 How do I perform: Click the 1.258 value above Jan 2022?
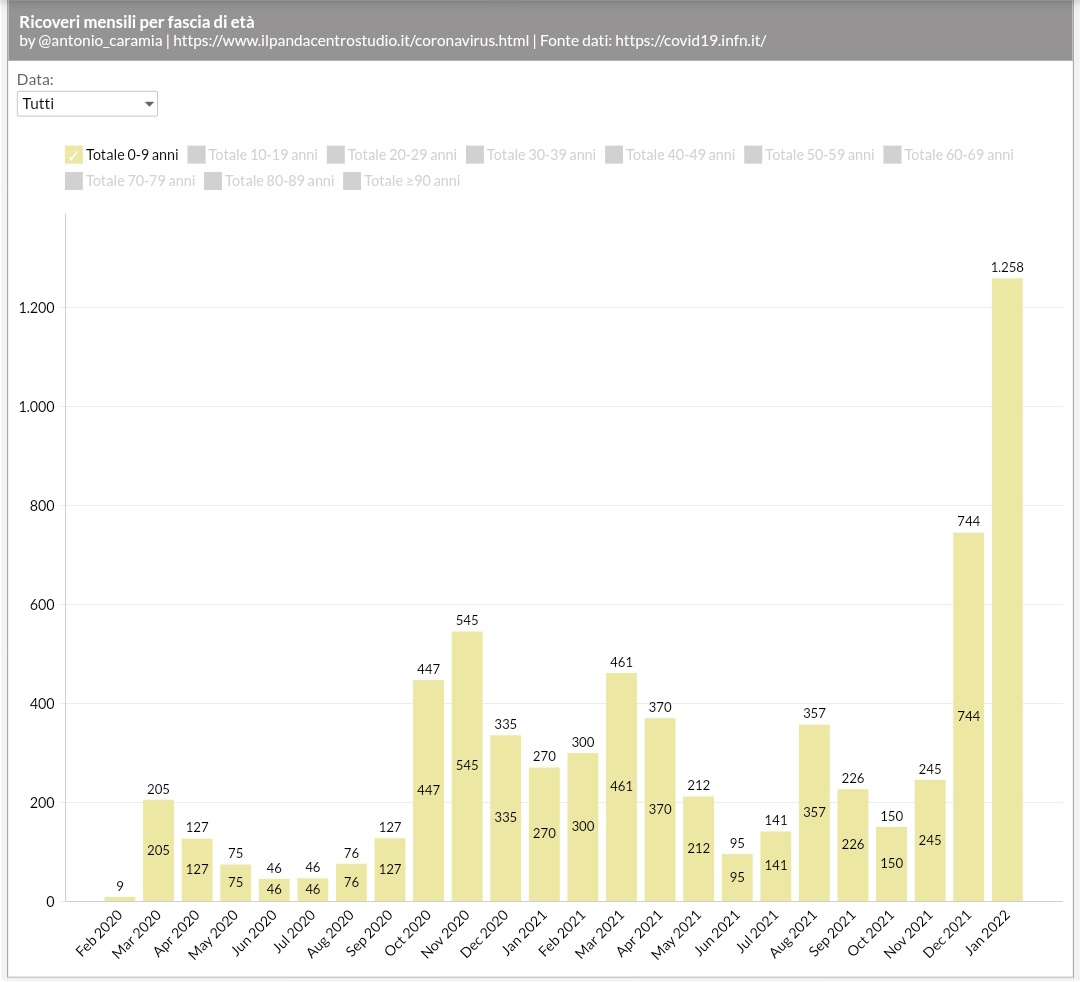pos(1007,267)
